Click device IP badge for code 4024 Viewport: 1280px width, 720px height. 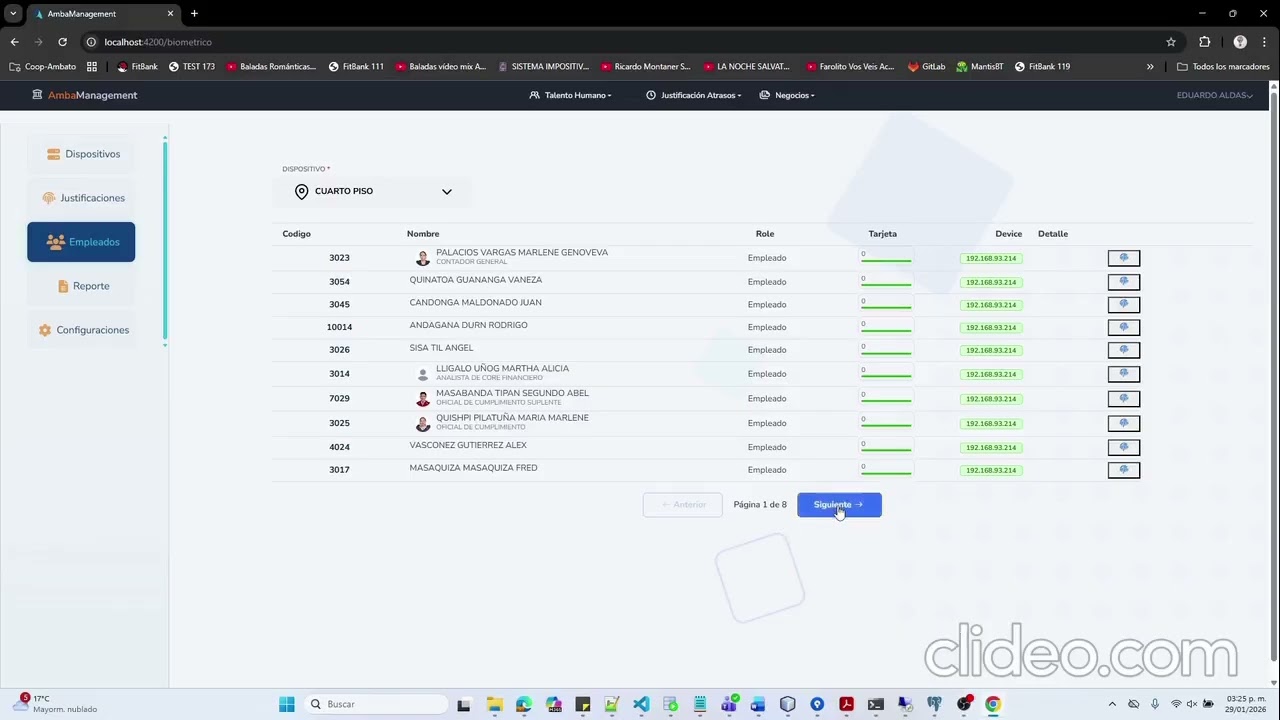click(991, 447)
